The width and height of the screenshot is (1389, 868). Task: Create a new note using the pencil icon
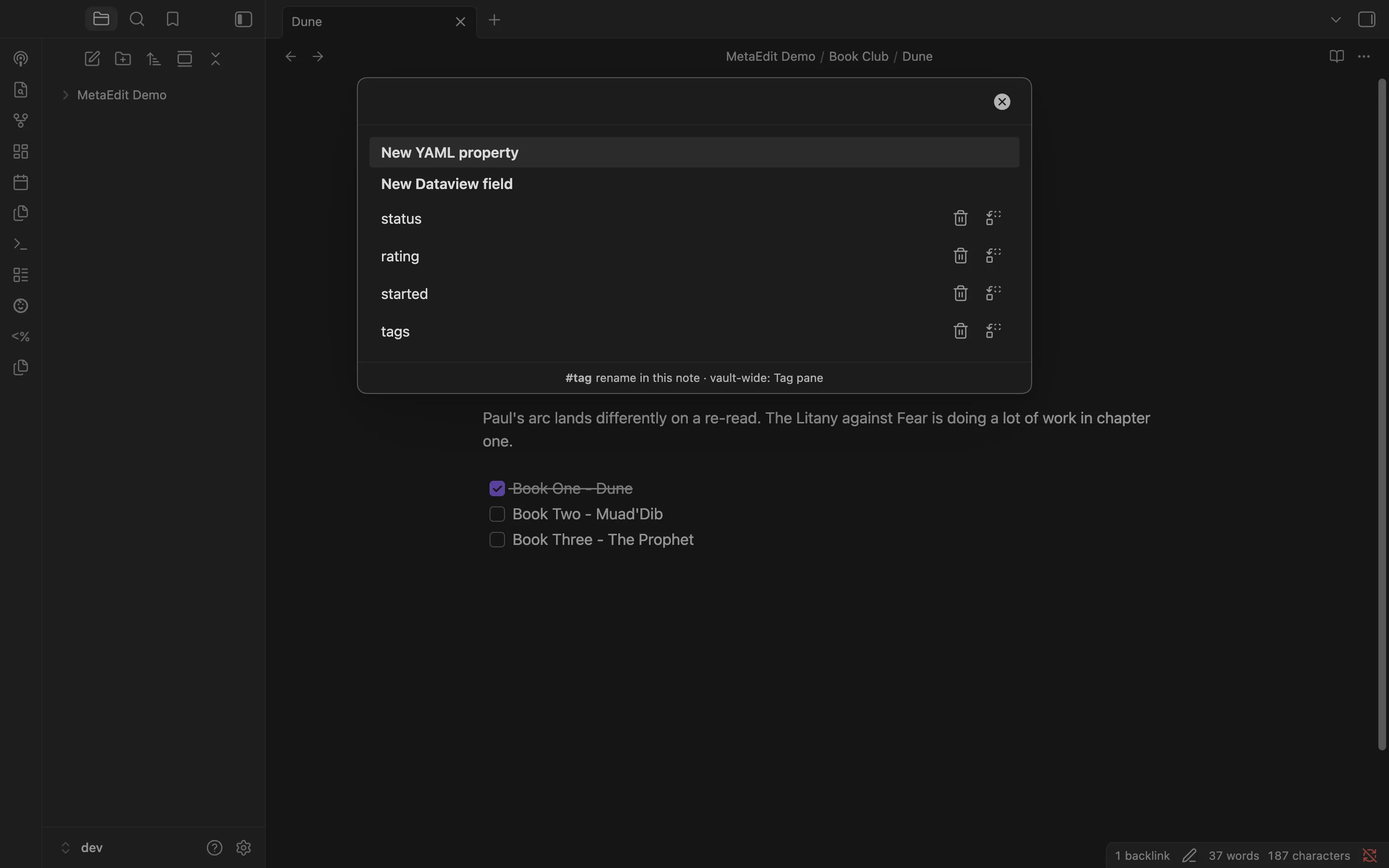[x=92, y=58]
